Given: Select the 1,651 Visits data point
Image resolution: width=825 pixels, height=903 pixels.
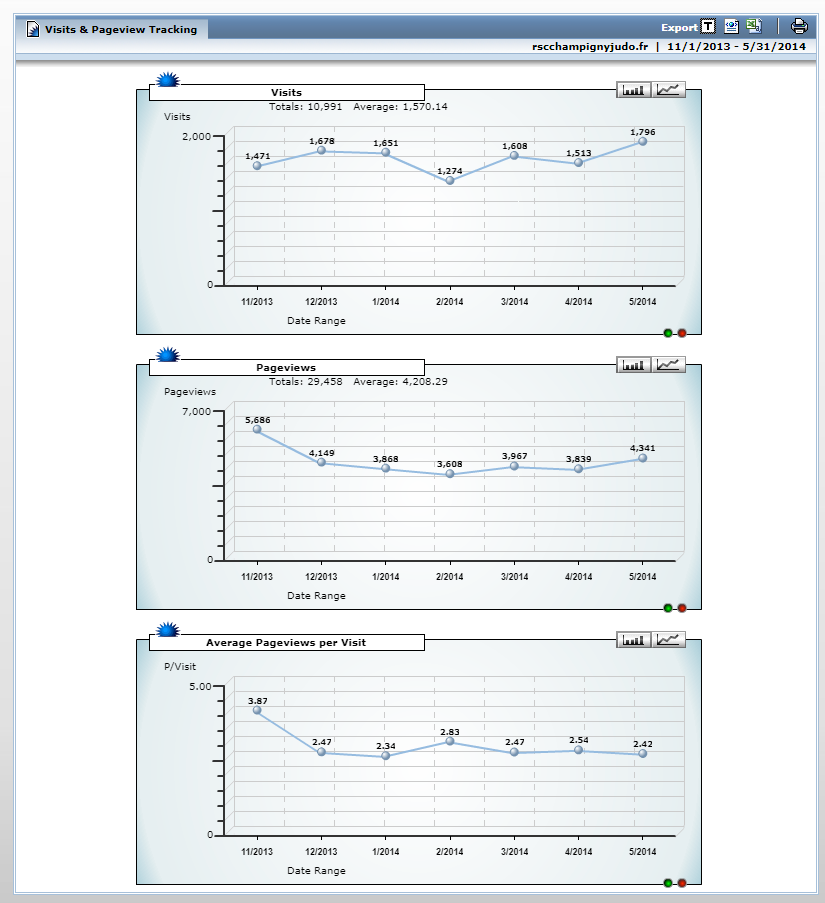Looking at the screenshot, I should pos(386,152).
